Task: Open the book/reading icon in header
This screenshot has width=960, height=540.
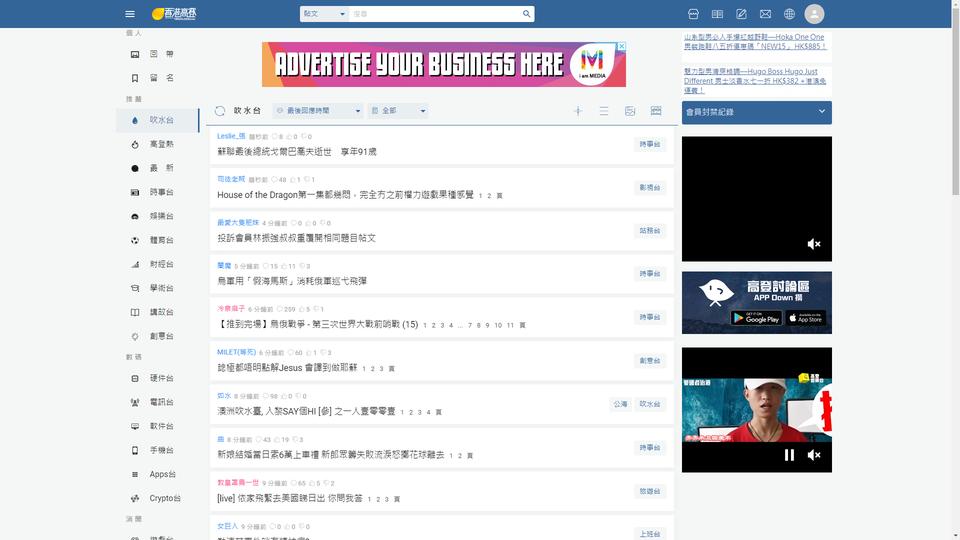Action: (x=717, y=13)
